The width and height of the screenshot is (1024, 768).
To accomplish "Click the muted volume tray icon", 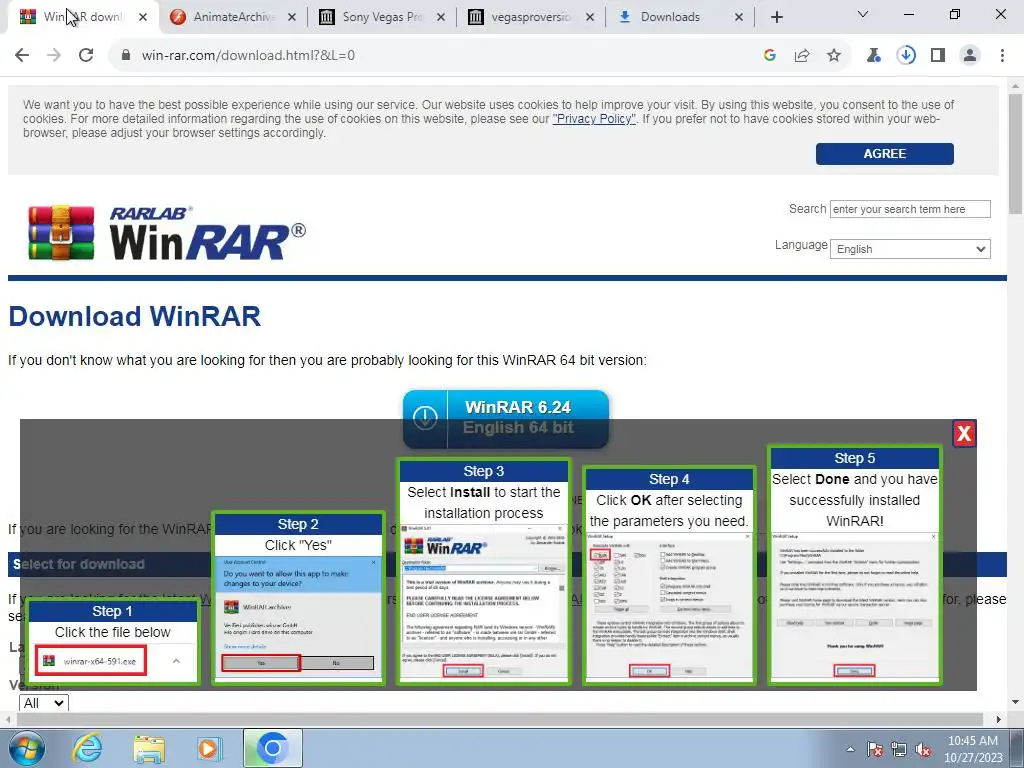I will click(923, 749).
